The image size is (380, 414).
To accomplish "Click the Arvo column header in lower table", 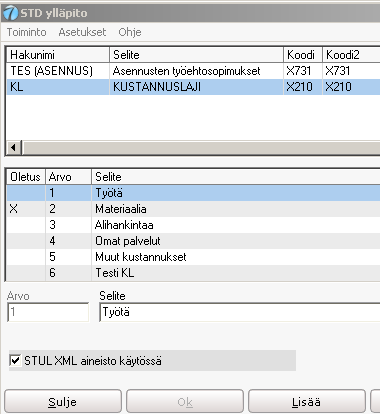I will 68,177.
